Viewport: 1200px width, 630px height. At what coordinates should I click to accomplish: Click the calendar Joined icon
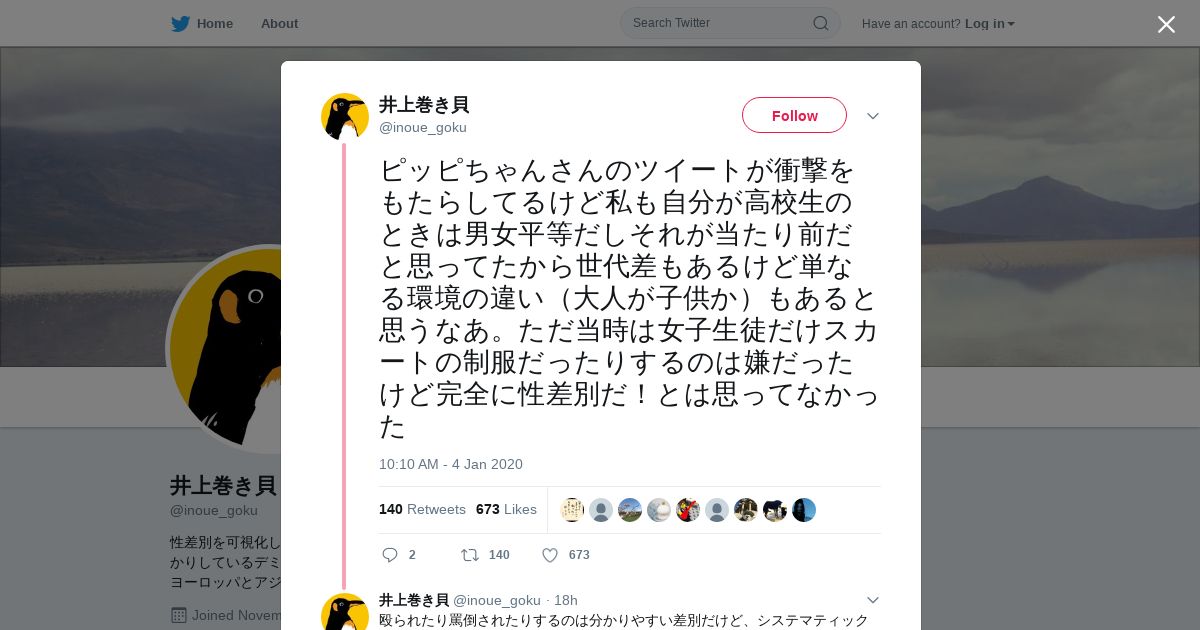[179, 615]
